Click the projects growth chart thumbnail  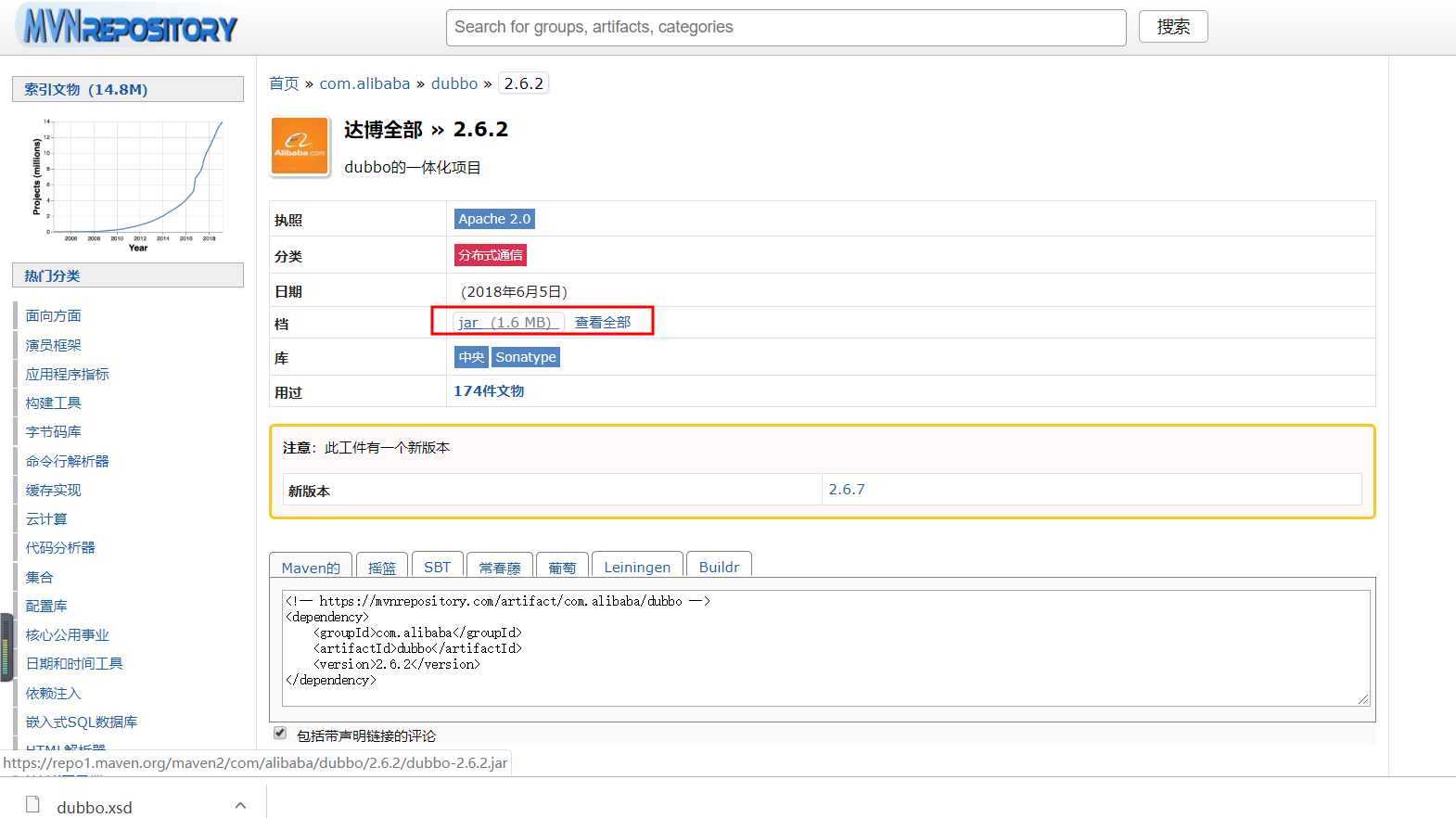click(128, 184)
